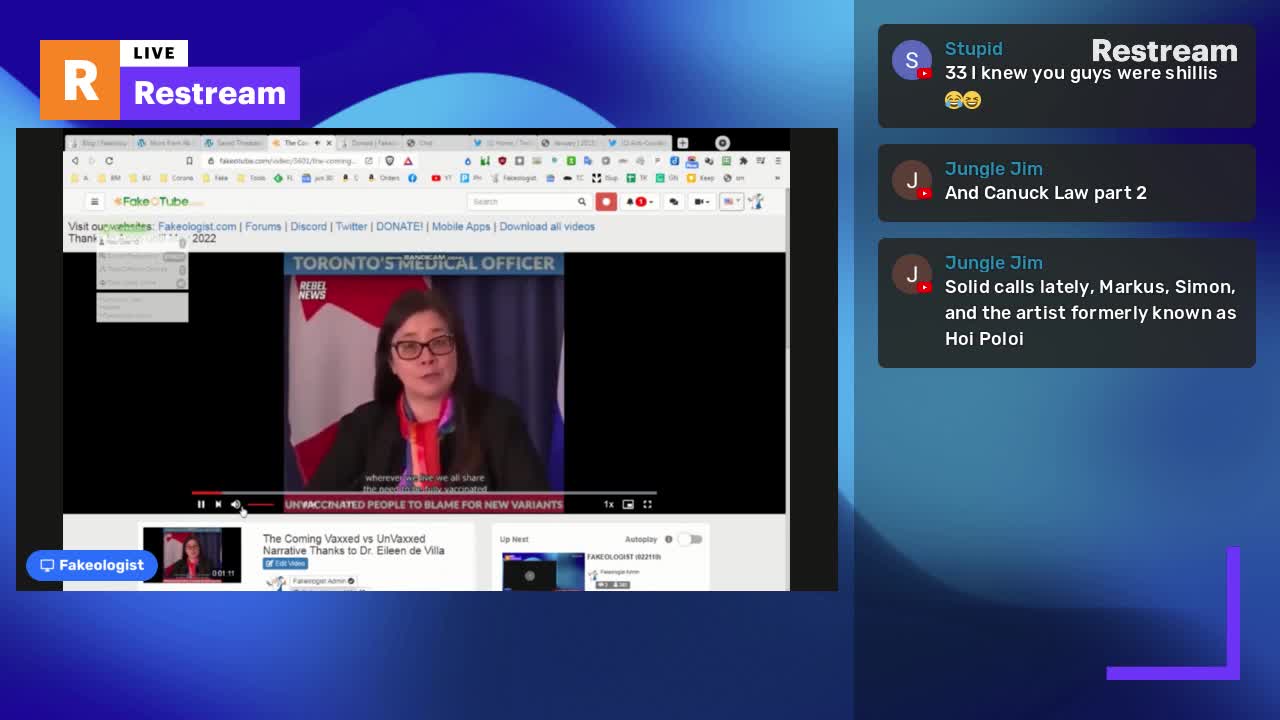Open the Discord link

click(x=308, y=226)
